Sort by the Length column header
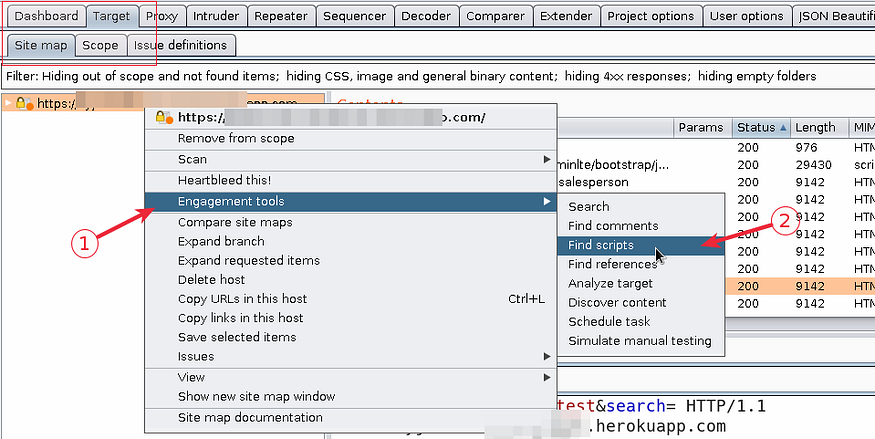The height and width of the screenshot is (439, 875). pyautogui.click(x=815, y=127)
